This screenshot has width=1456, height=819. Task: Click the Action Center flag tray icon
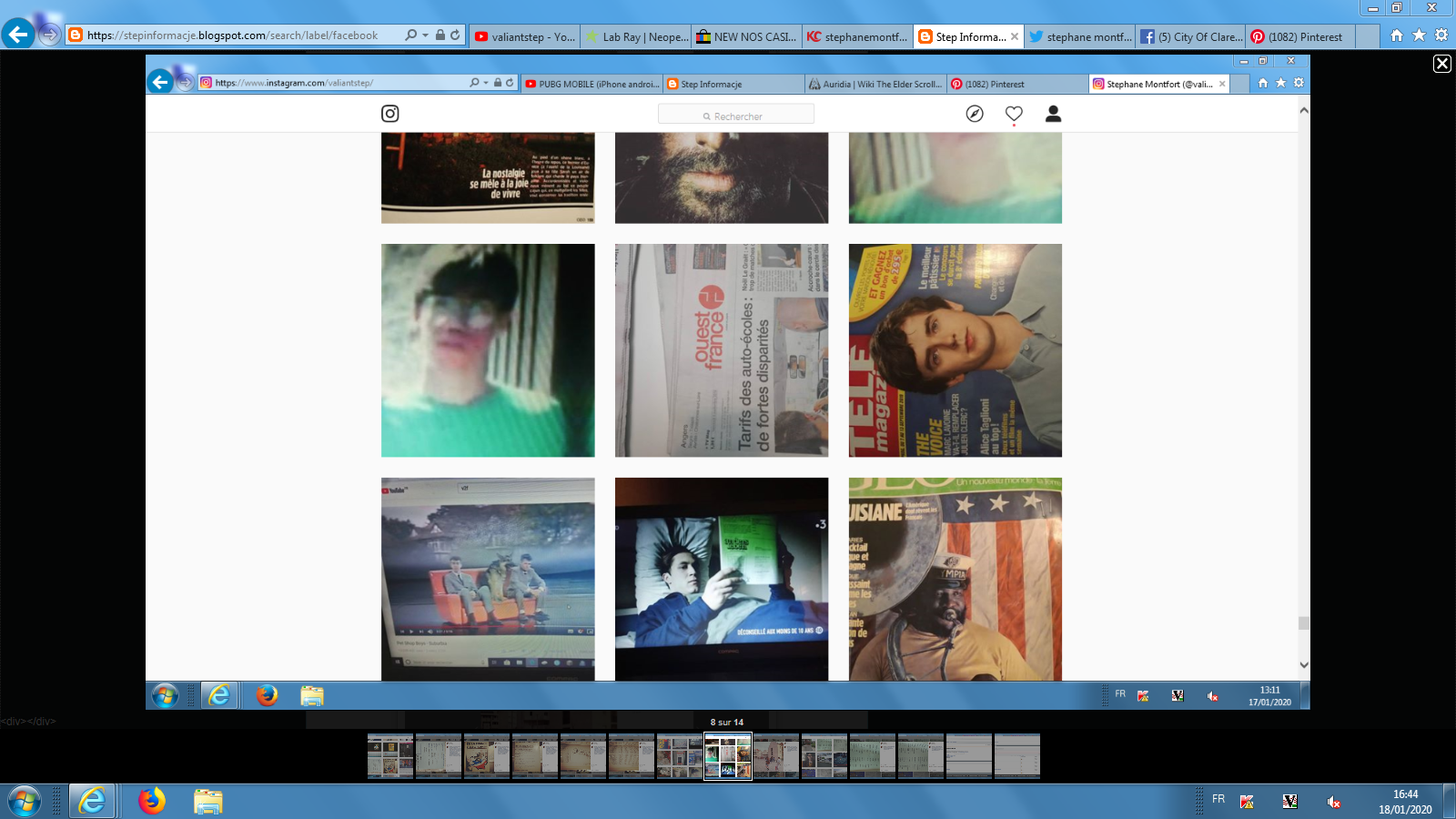tap(1247, 802)
